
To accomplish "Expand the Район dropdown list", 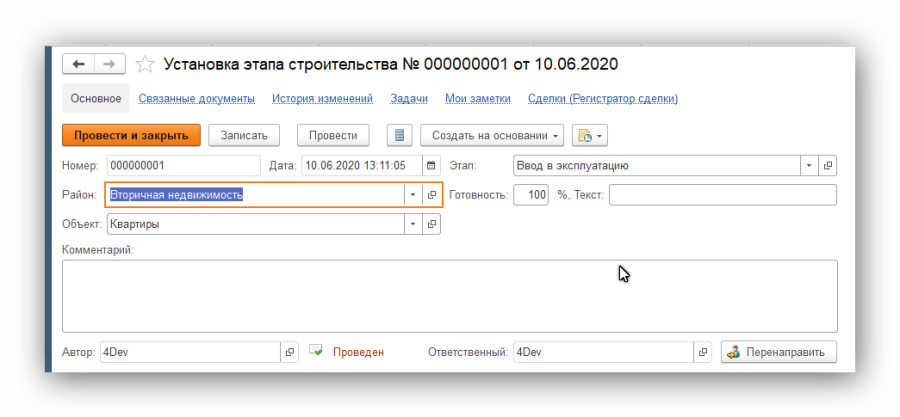I will 412,195.
